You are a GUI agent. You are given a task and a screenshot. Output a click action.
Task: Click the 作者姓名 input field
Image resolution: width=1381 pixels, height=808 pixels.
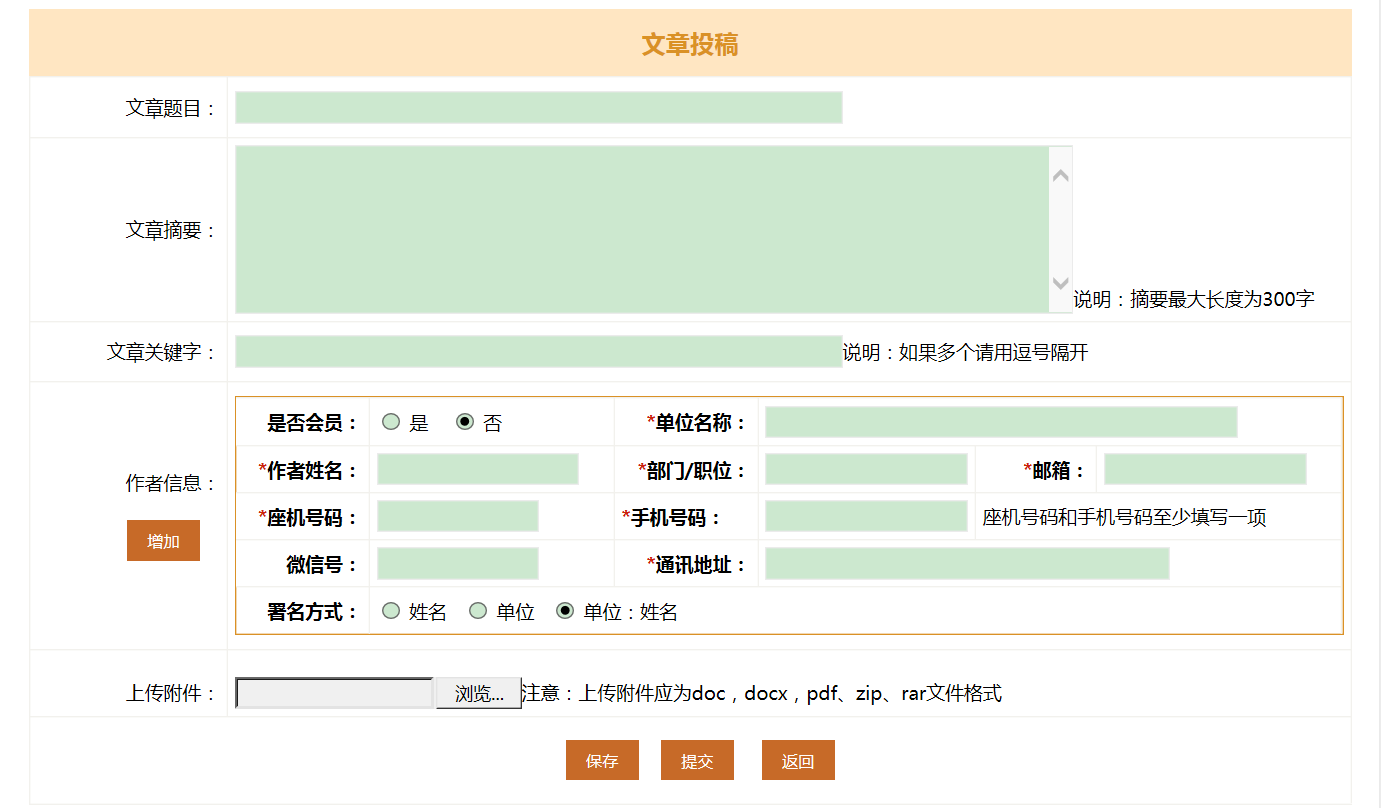click(477, 469)
